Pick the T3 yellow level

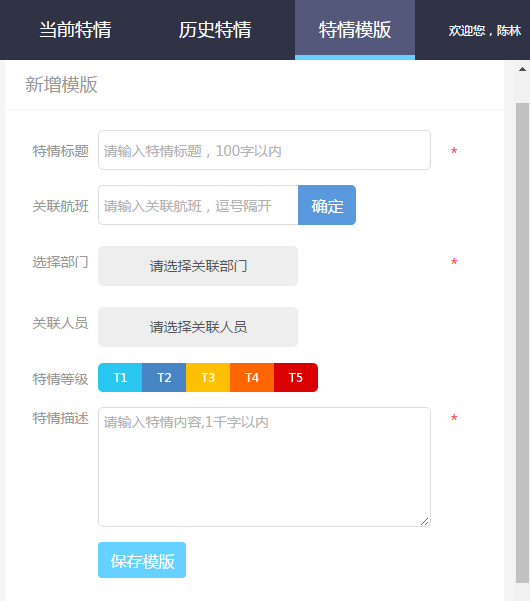point(208,378)
